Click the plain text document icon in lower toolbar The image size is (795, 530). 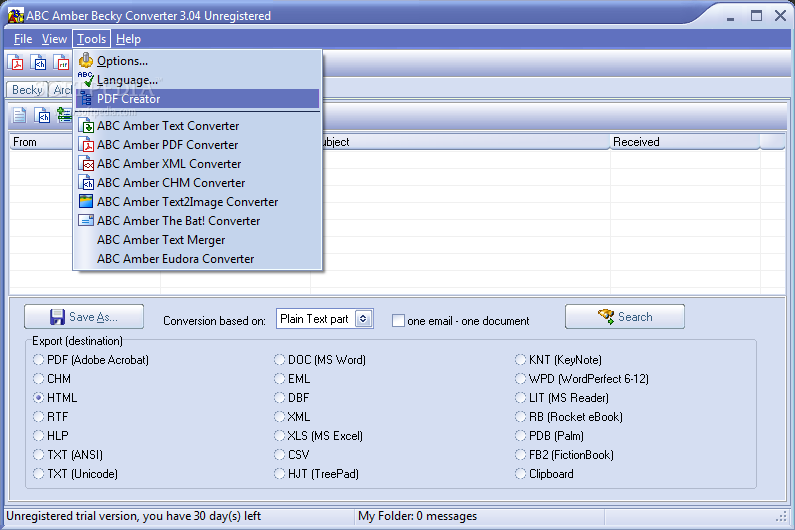[x=19, y=115]
